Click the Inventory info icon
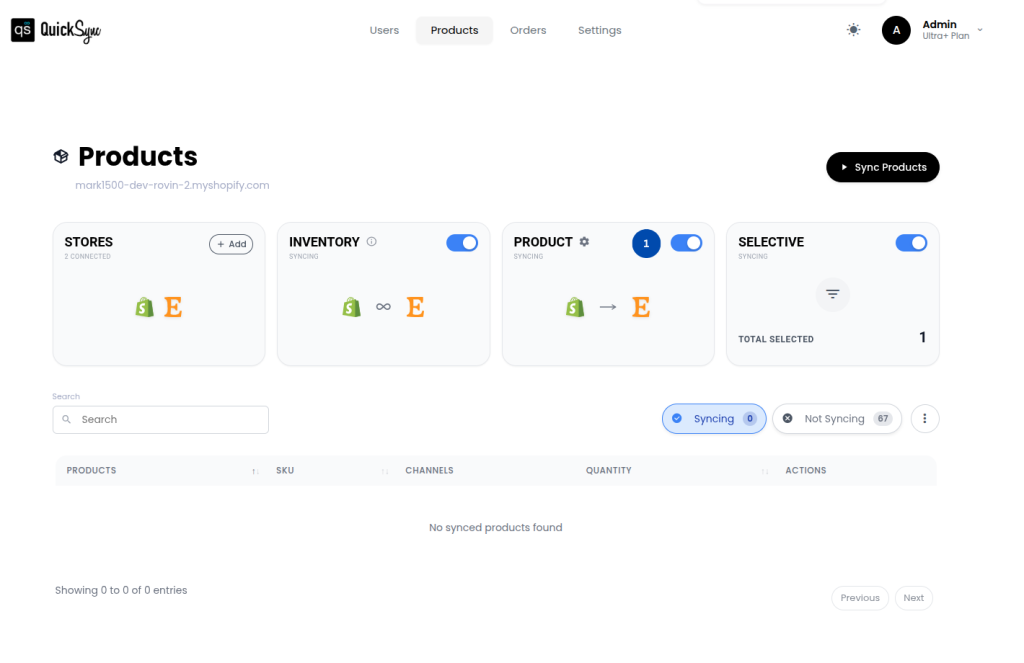The image size is (1024, 663). point(370,241)
